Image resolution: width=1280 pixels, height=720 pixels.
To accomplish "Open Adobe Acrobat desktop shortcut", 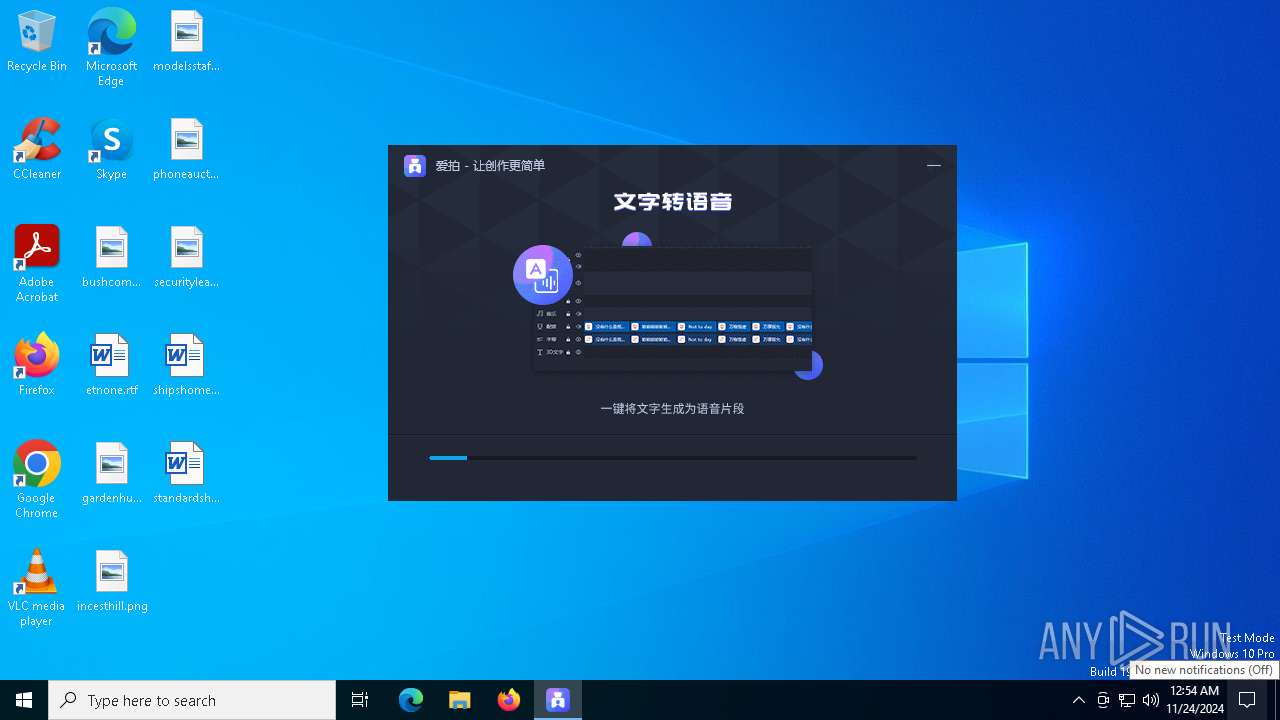I will click(37, 264).
